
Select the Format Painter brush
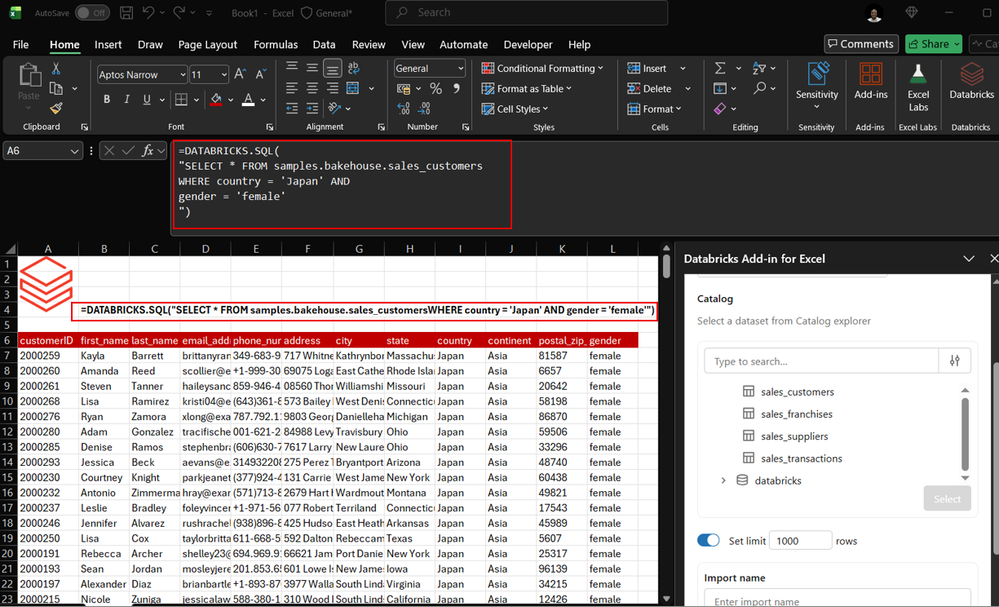[56, 108]
